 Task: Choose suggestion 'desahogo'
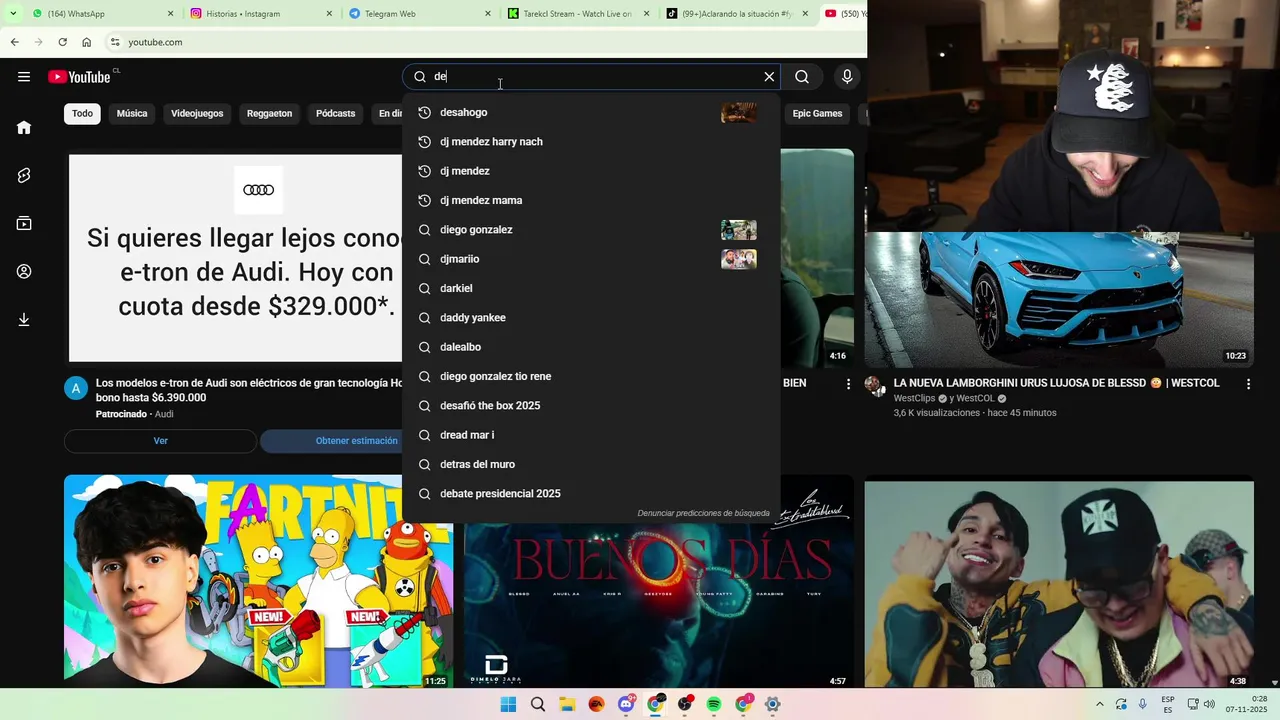pyautogui.click(x=591, y=112)
